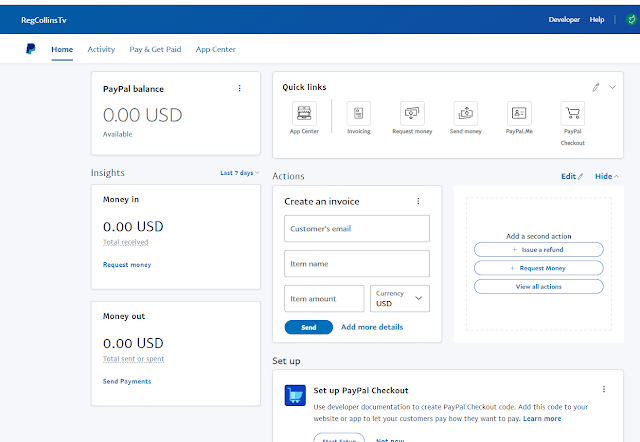Open the PayPal Checkout quick link icon
This screenshot has width=640, height=442.
coord(572,113)
